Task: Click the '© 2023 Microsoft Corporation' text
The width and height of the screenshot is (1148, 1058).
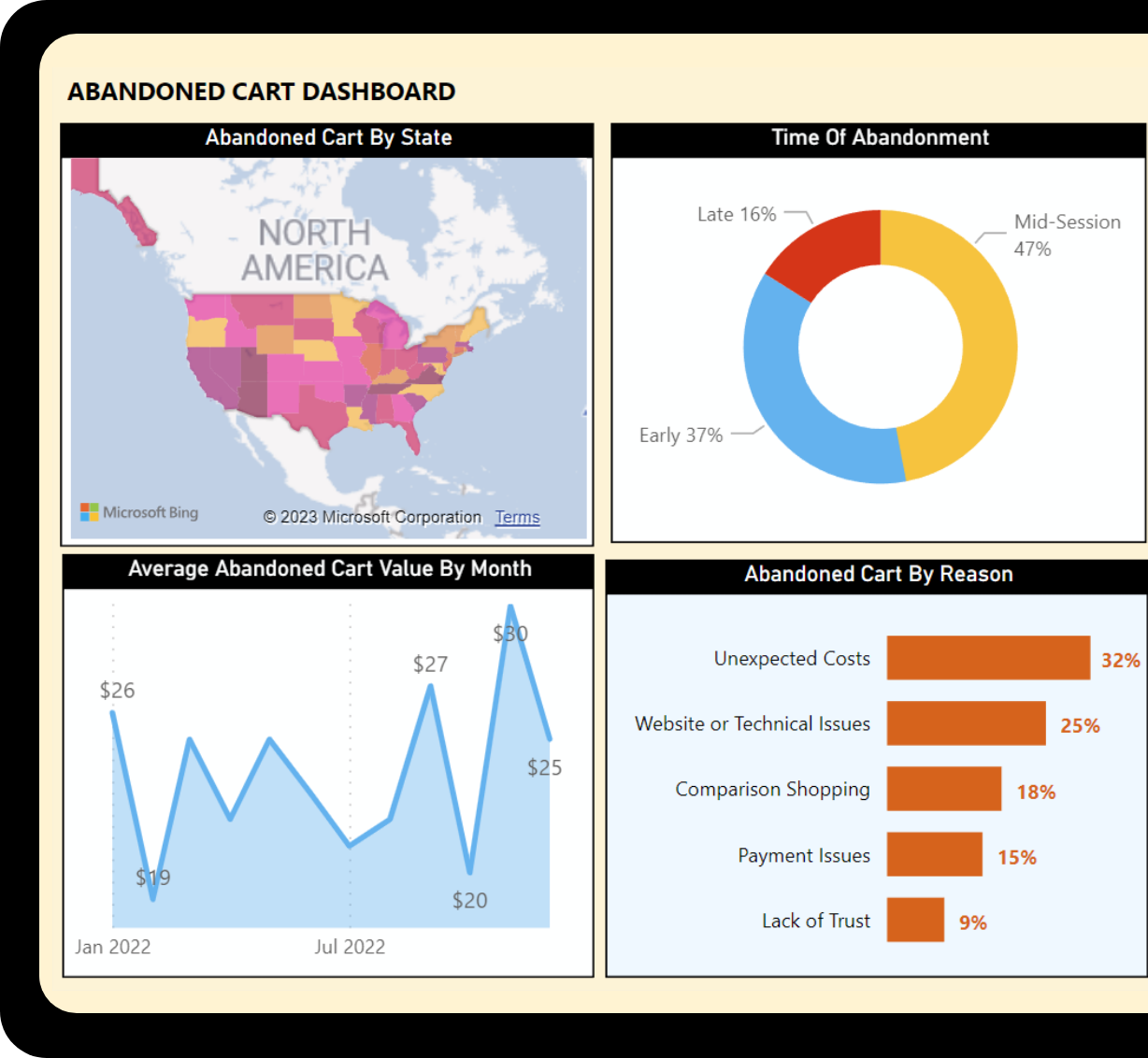Action: (372, 517)
